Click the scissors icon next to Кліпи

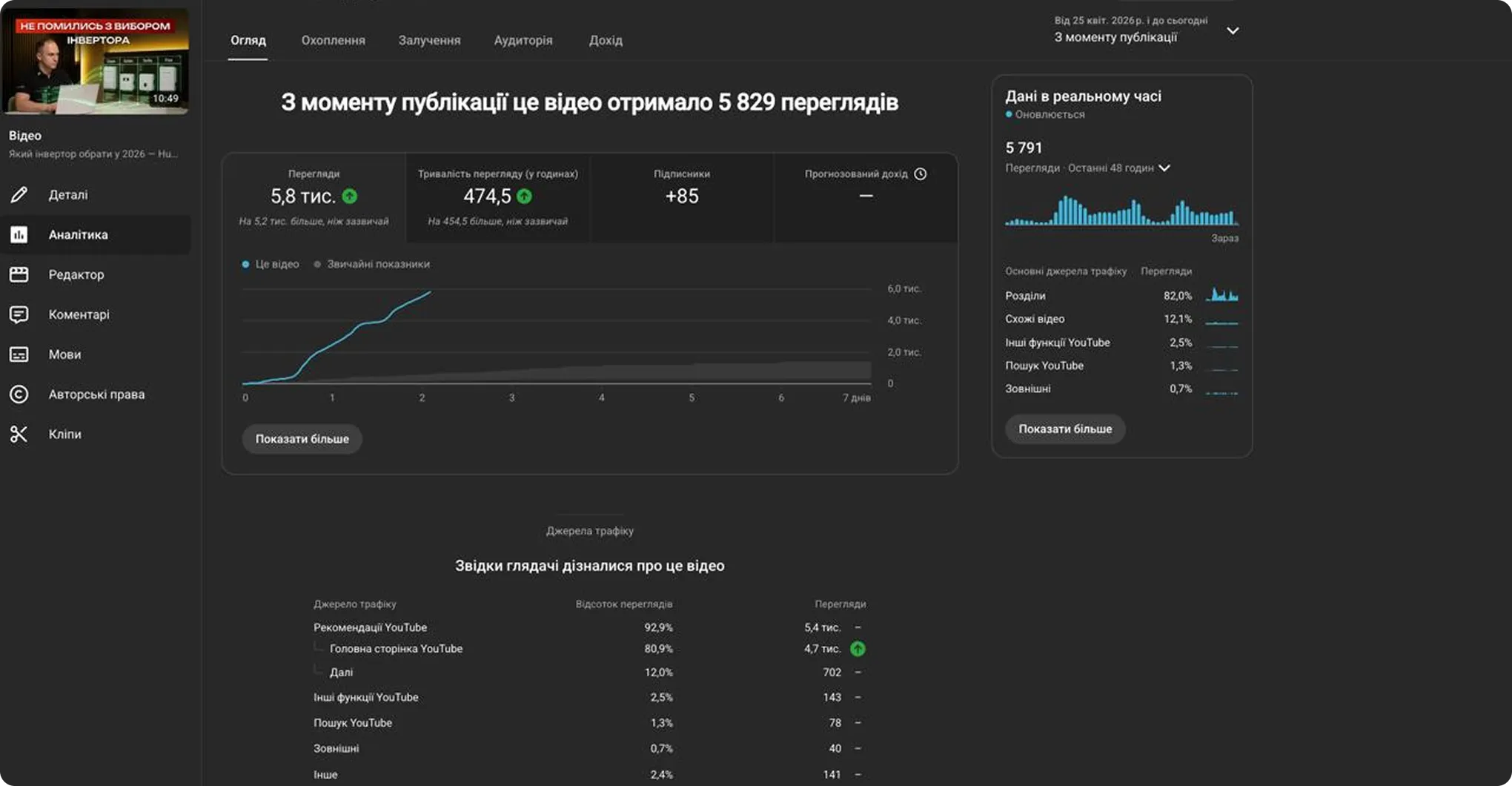19,435
